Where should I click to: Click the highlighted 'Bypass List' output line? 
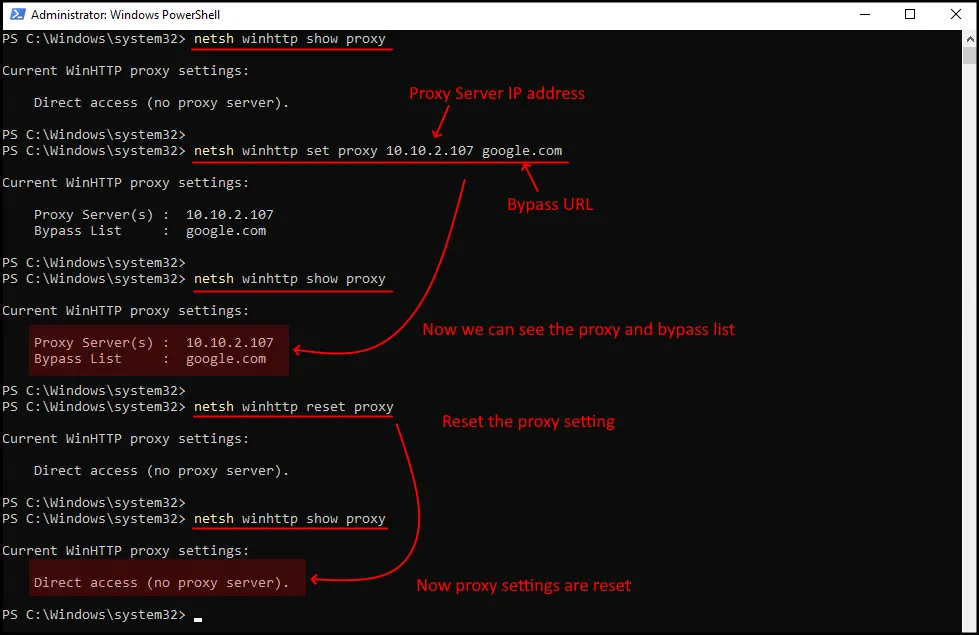(x=150, y=359)
